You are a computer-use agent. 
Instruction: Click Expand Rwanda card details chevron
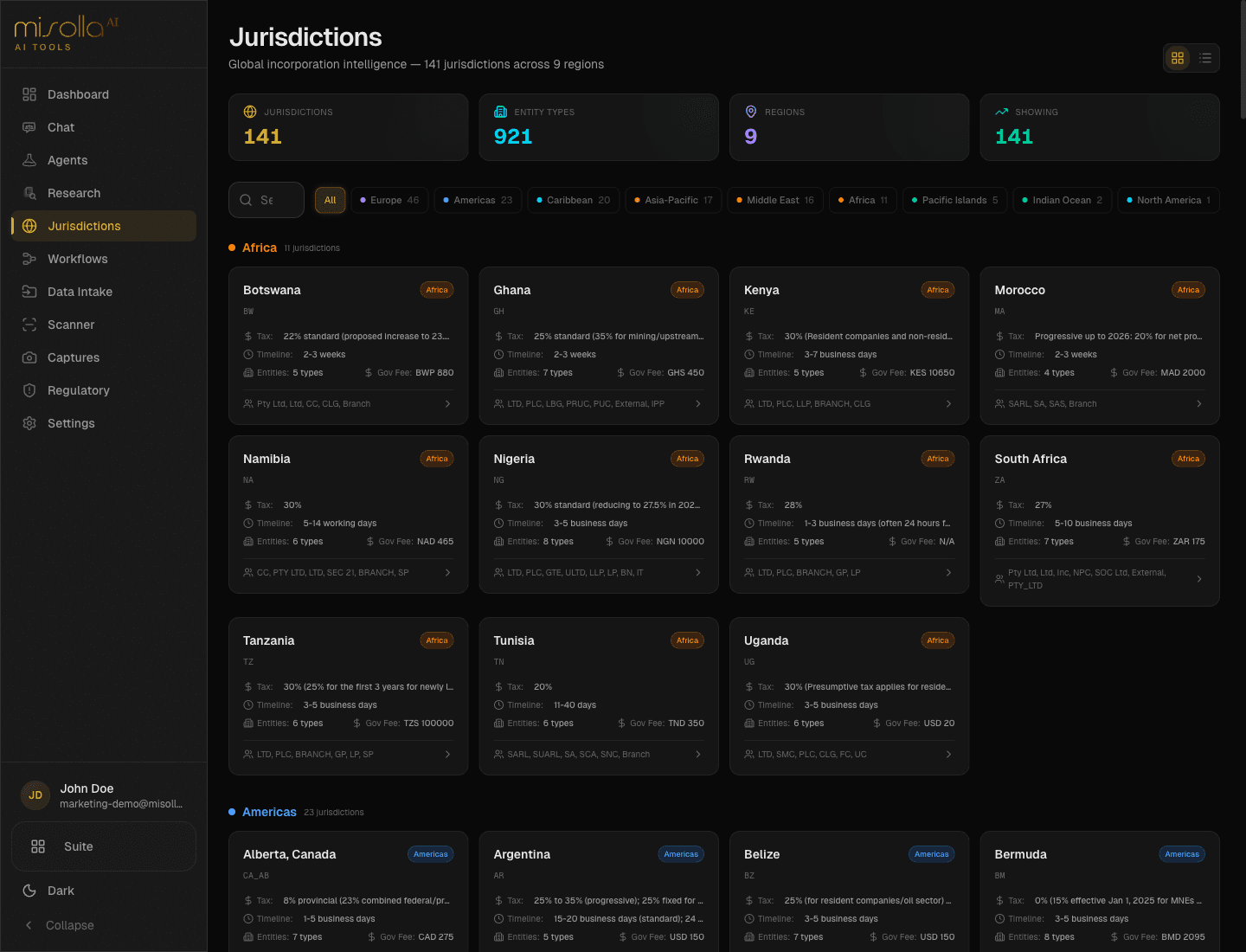[948, 573]
